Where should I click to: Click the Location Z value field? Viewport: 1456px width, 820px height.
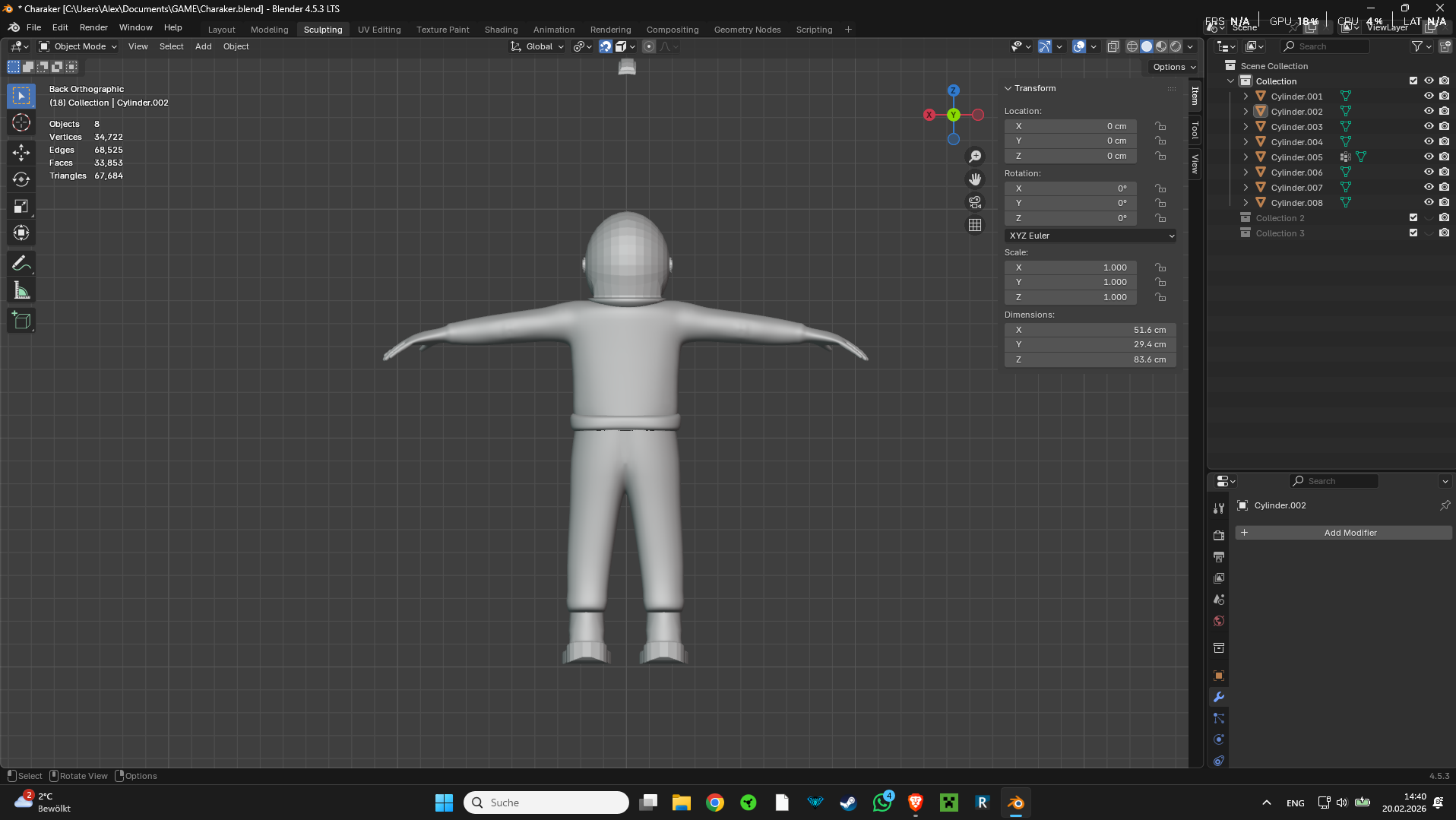[1071, 156]
